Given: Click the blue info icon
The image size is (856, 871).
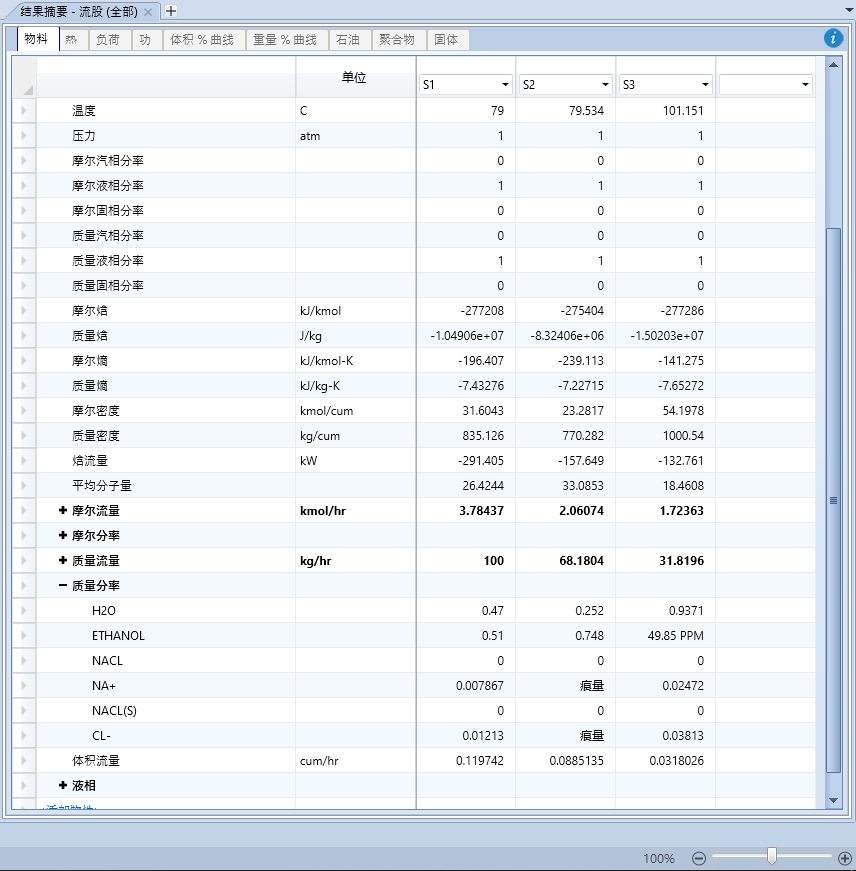Looking at the screenshot, I should point(833,38).
